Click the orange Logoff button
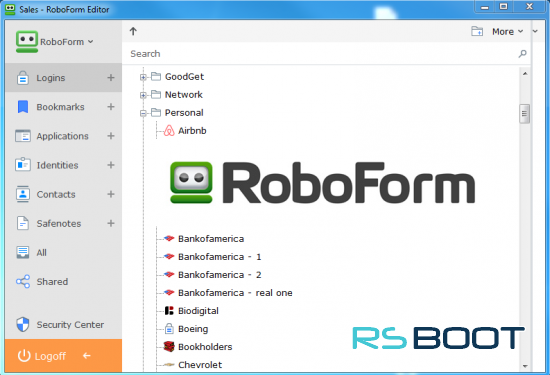 (63, 356)
